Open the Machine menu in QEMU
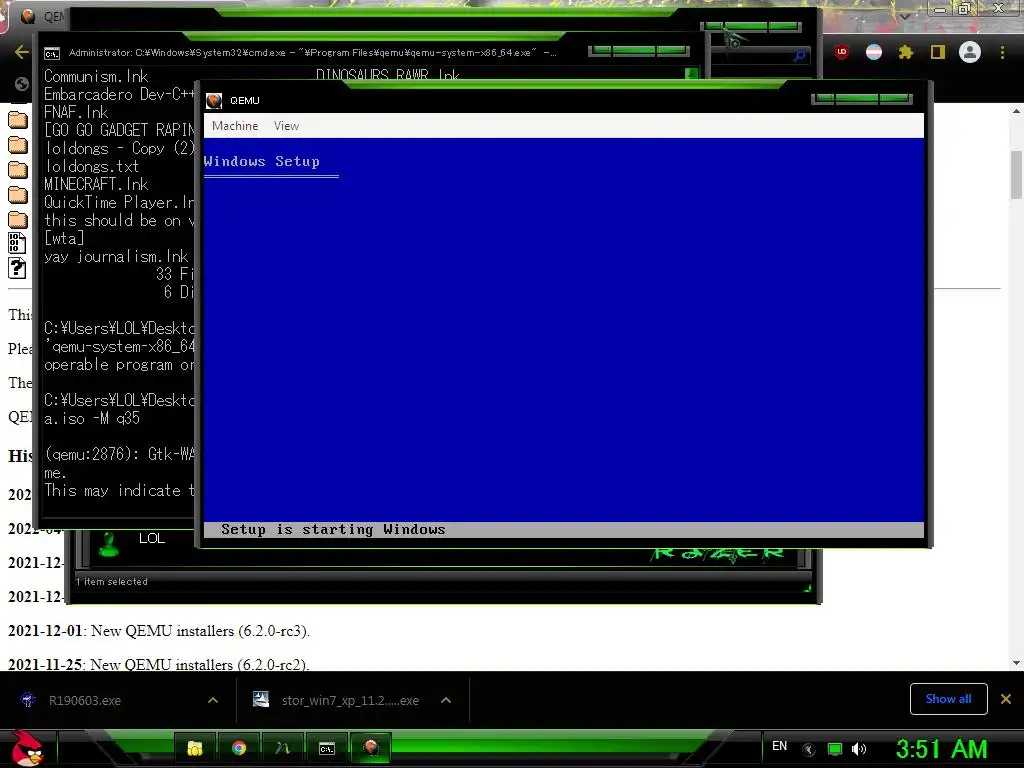1024x768 pixels. [234, 126]
